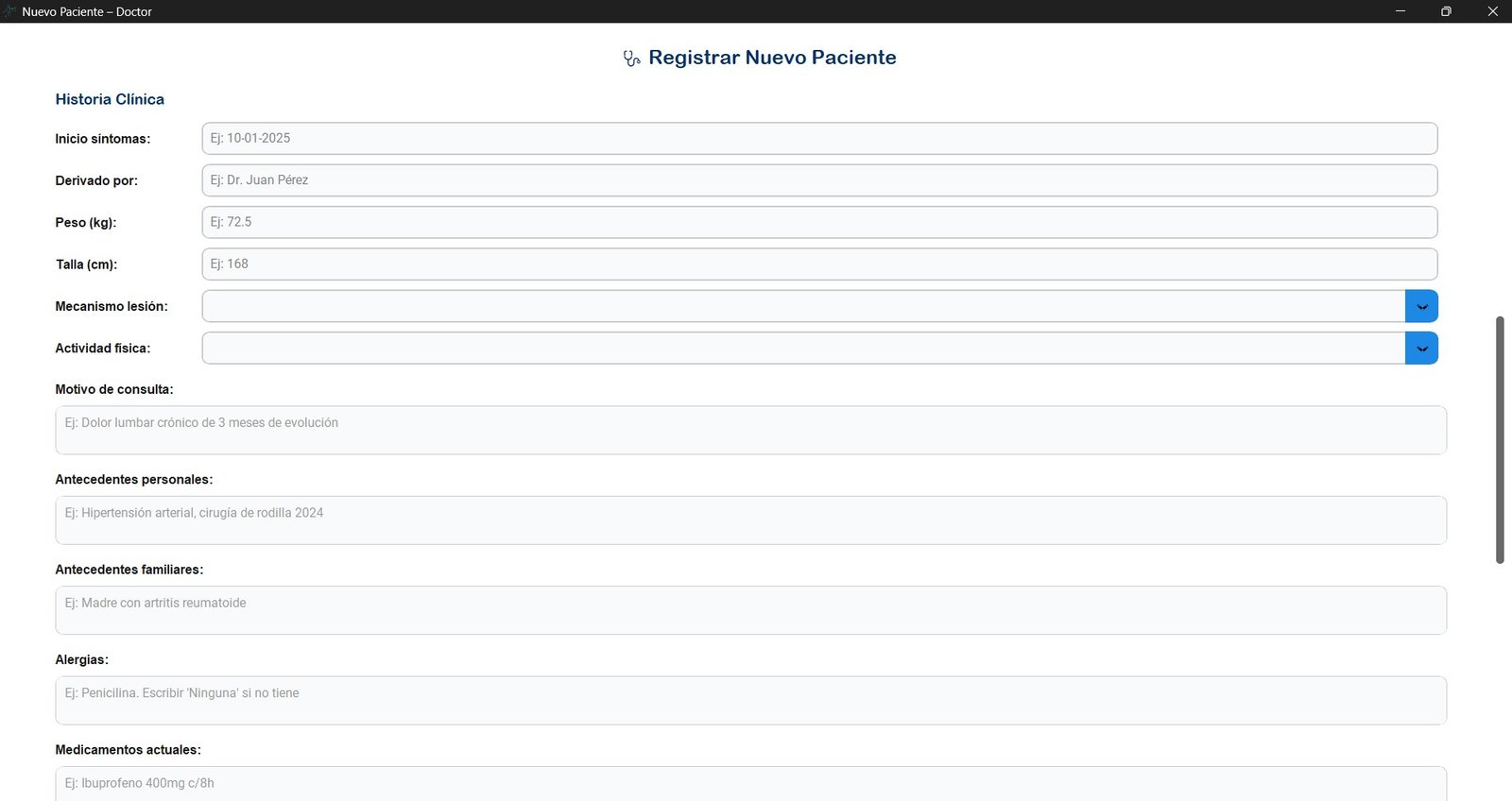Viewport: 1512px width, 801px height.
Task: Focus the Medicamentos actuales text box
Action: click(x=750, y=784)
